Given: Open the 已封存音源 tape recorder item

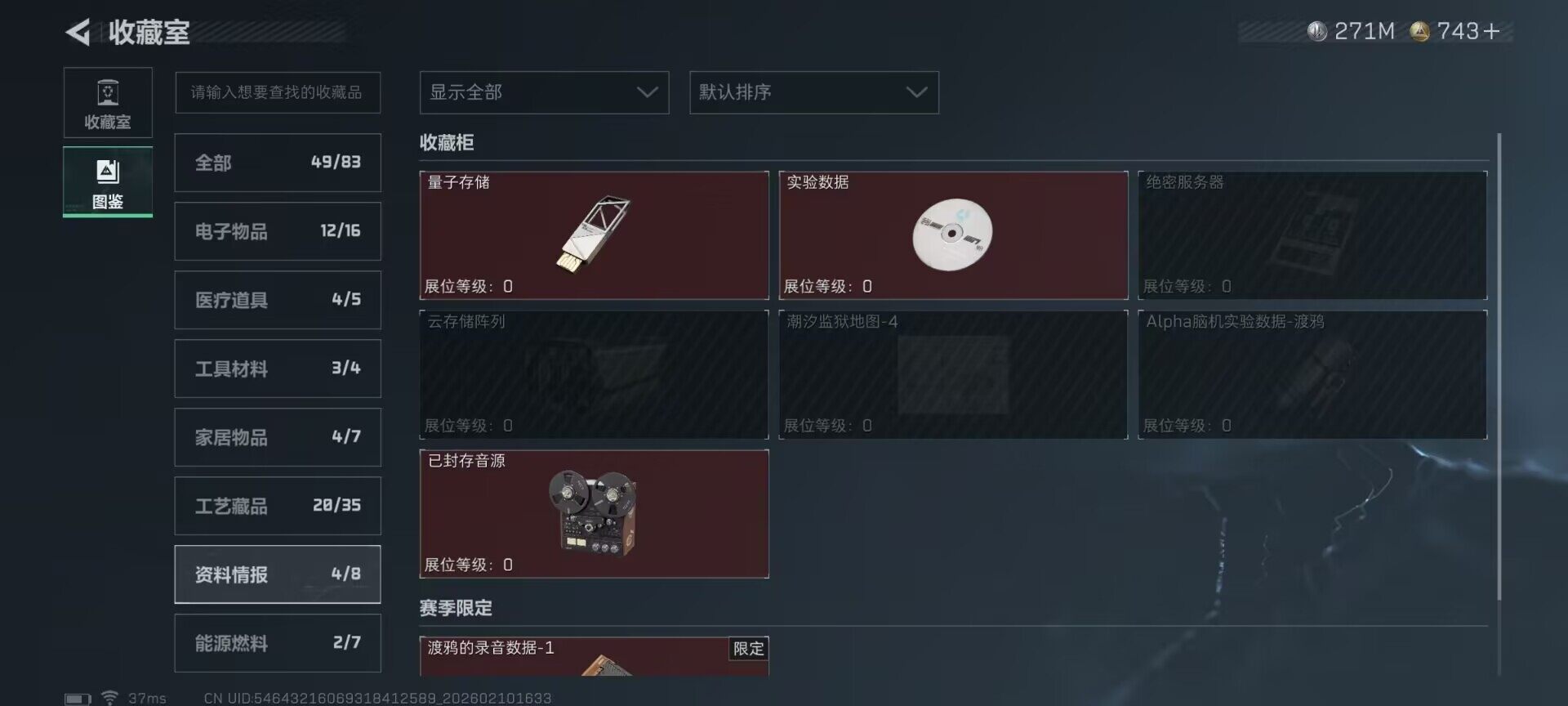Looking at the screenshot, I should click(594, 514).
